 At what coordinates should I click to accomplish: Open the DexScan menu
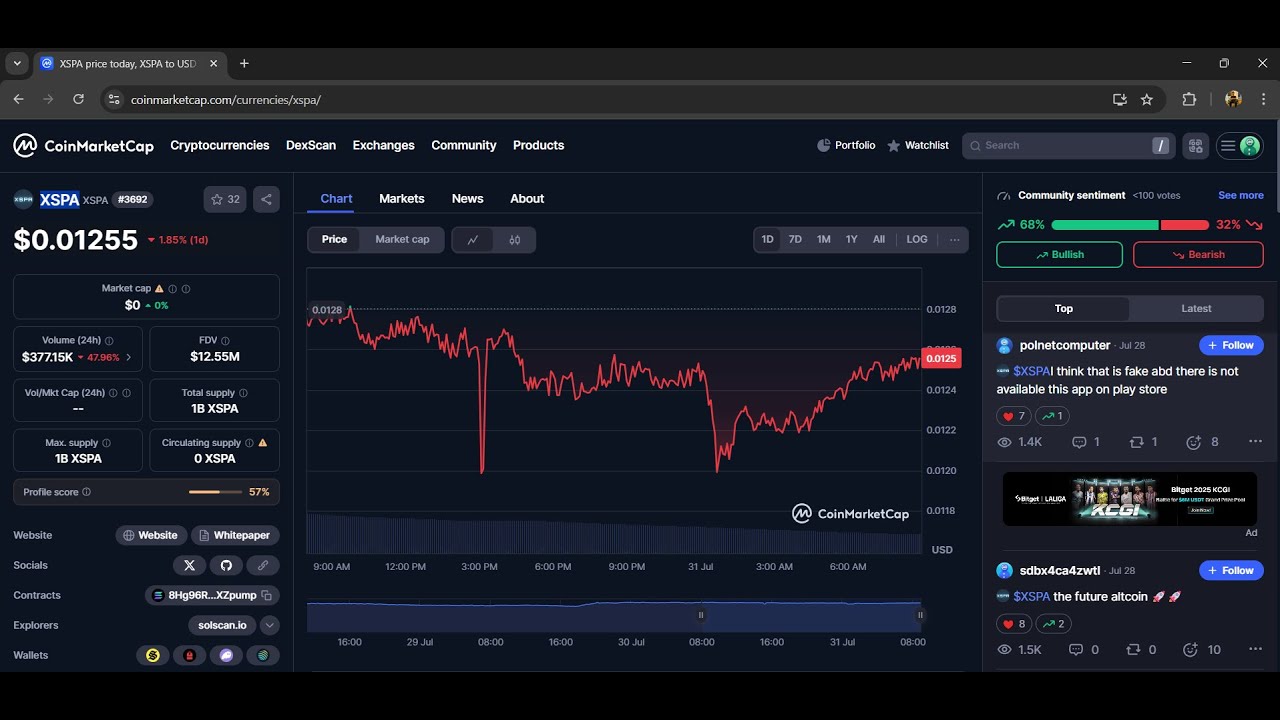(311, 146)
